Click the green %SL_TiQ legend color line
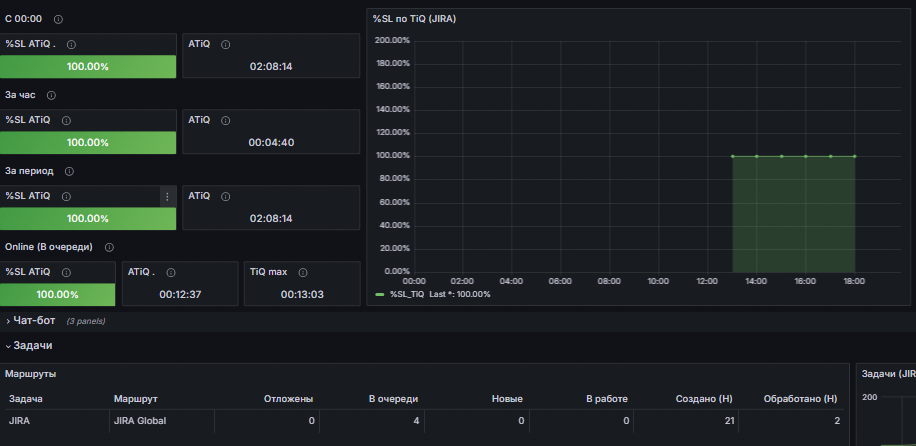This screenshot has width=916, height=446. 380,294
